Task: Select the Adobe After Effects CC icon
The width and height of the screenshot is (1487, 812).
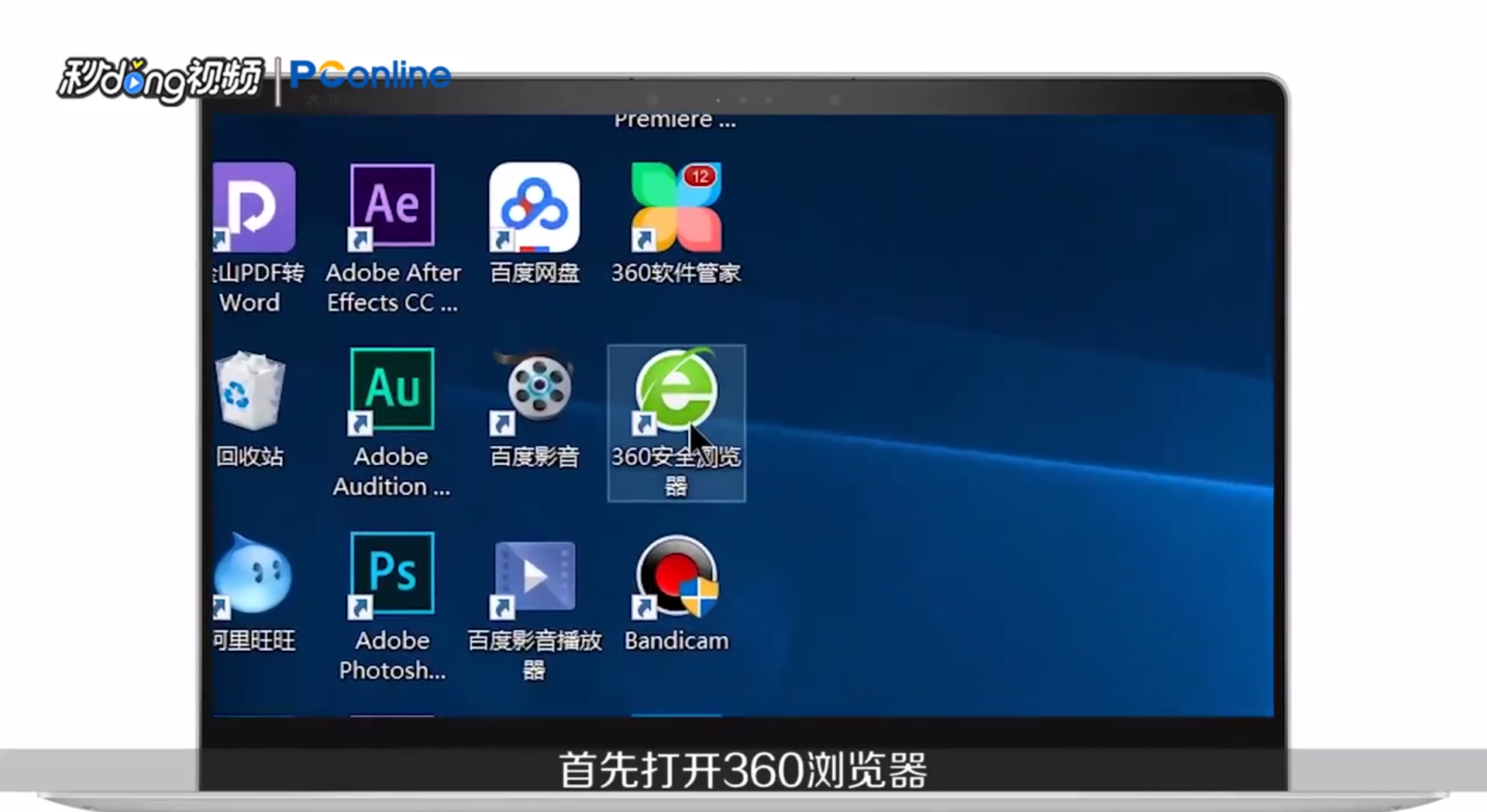Action: tap(392, 206)
